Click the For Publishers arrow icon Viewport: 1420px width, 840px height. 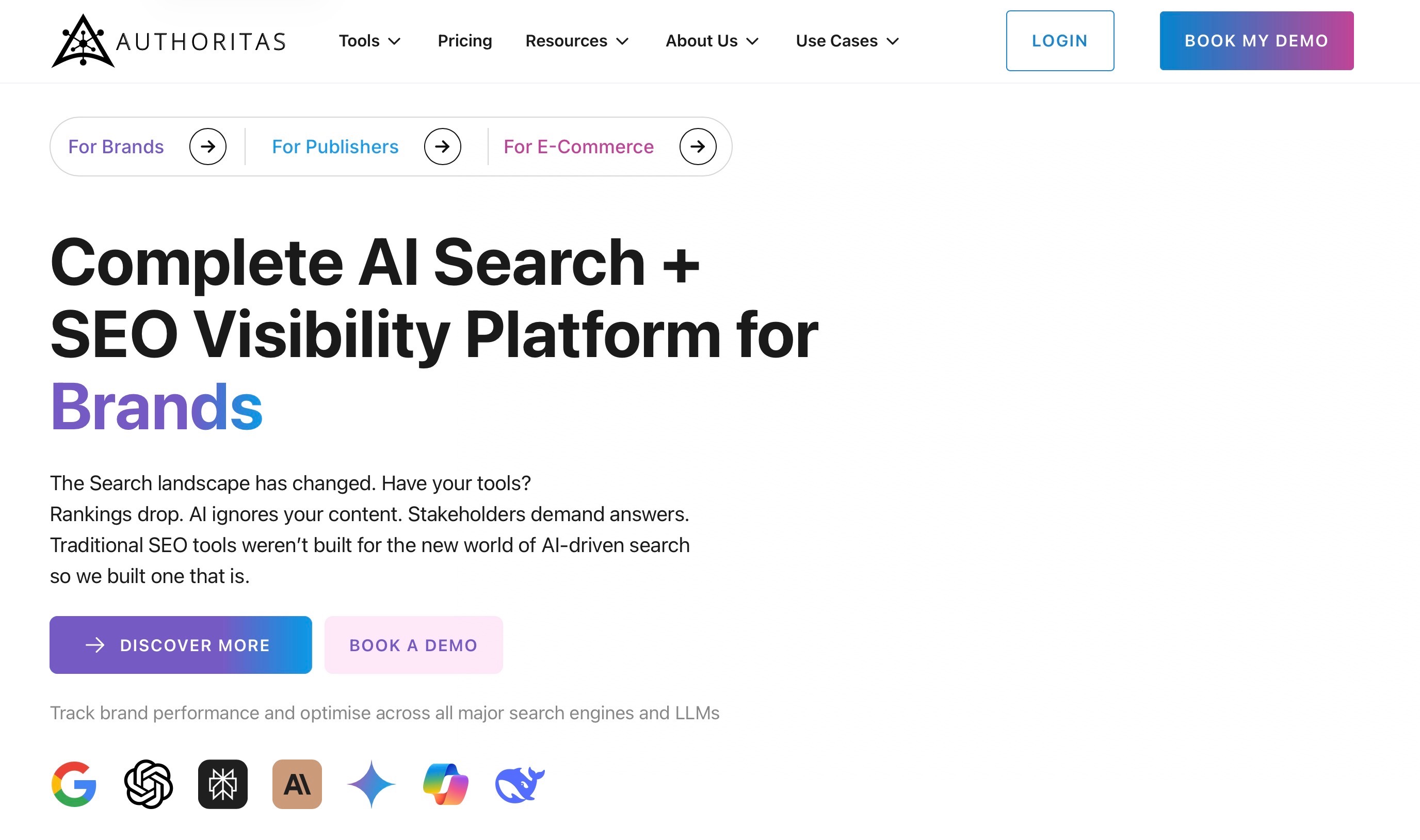(x=442, y=146)
